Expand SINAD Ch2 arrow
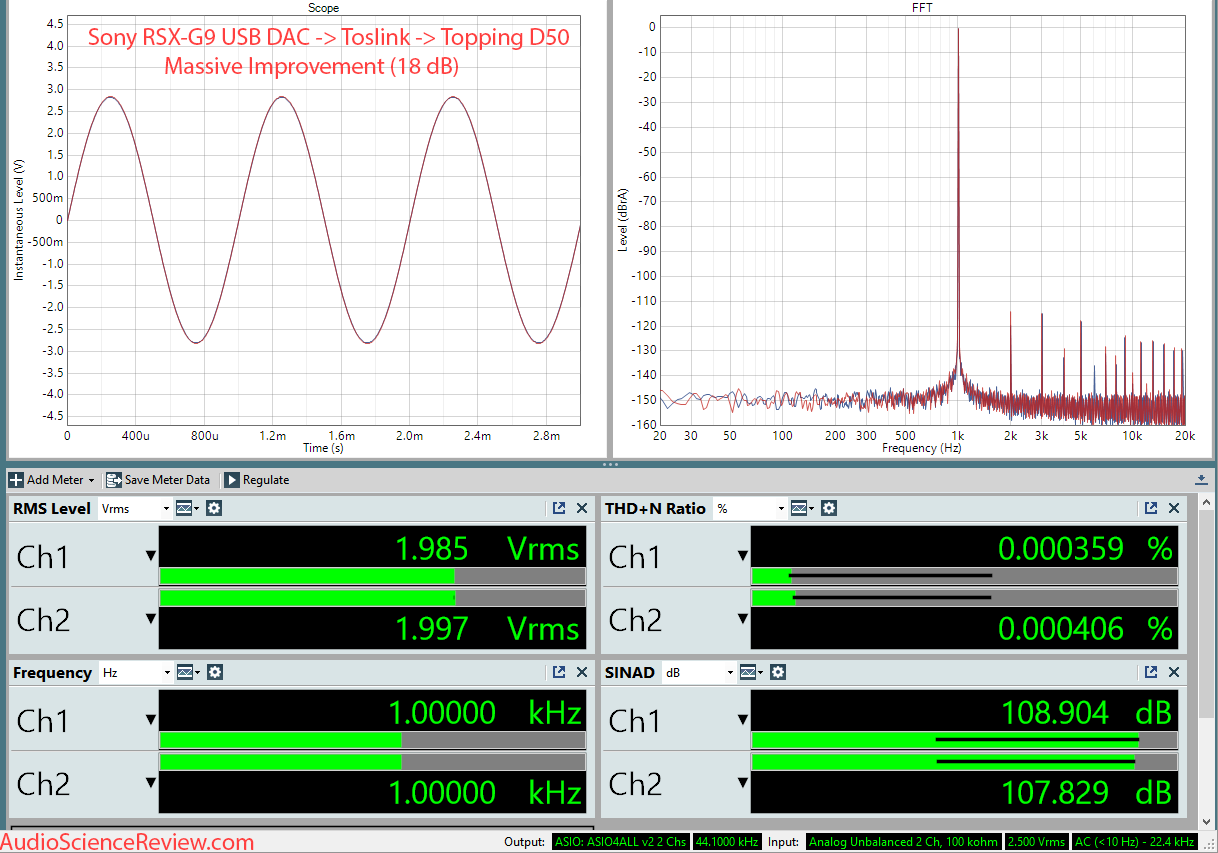Screen dimensions: 1218x853 (x=743, y=783)
